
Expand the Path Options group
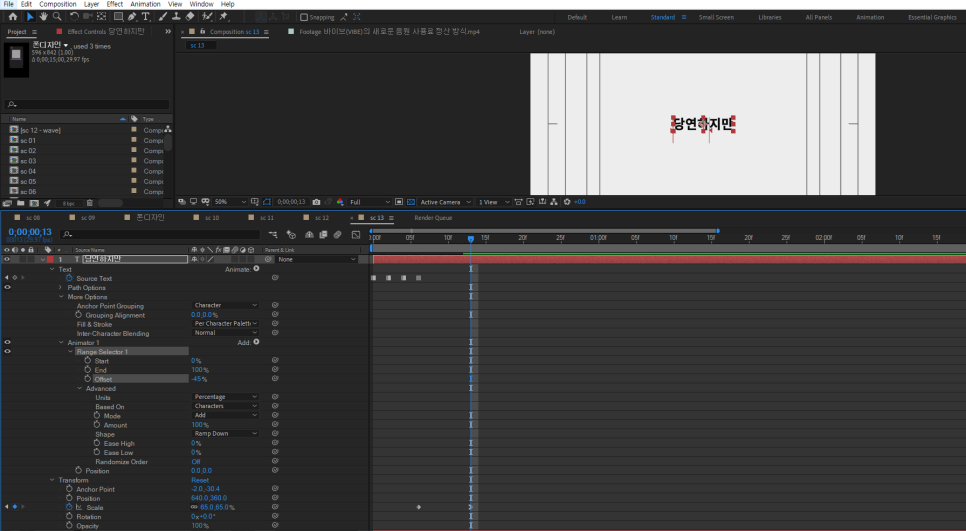click(x=61, y=288)
